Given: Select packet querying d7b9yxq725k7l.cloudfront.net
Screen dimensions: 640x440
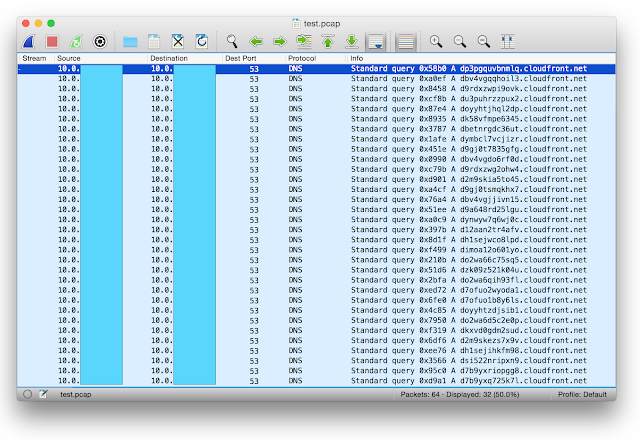Looking at the screenshot, I should 316,381.
